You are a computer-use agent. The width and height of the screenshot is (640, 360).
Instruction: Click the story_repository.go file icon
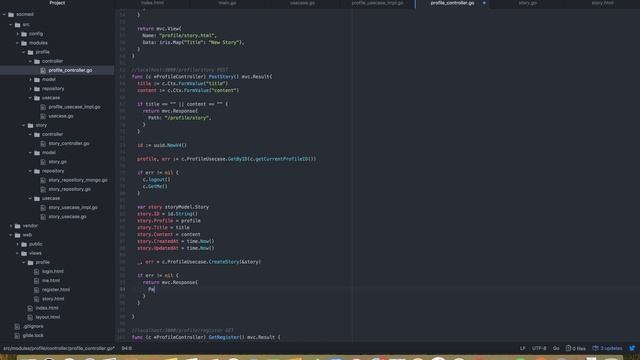(43, 189)
